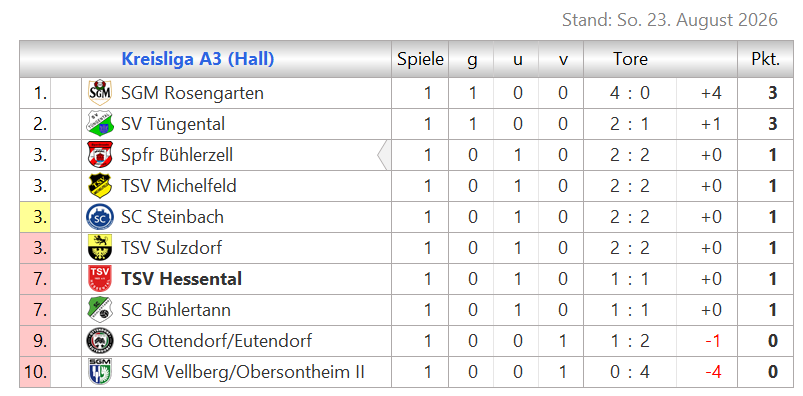Image resolution: width=803 pixels, height=396 pixels.
Task: Click the pink rank 10 cell
Action: click(35, 372)
